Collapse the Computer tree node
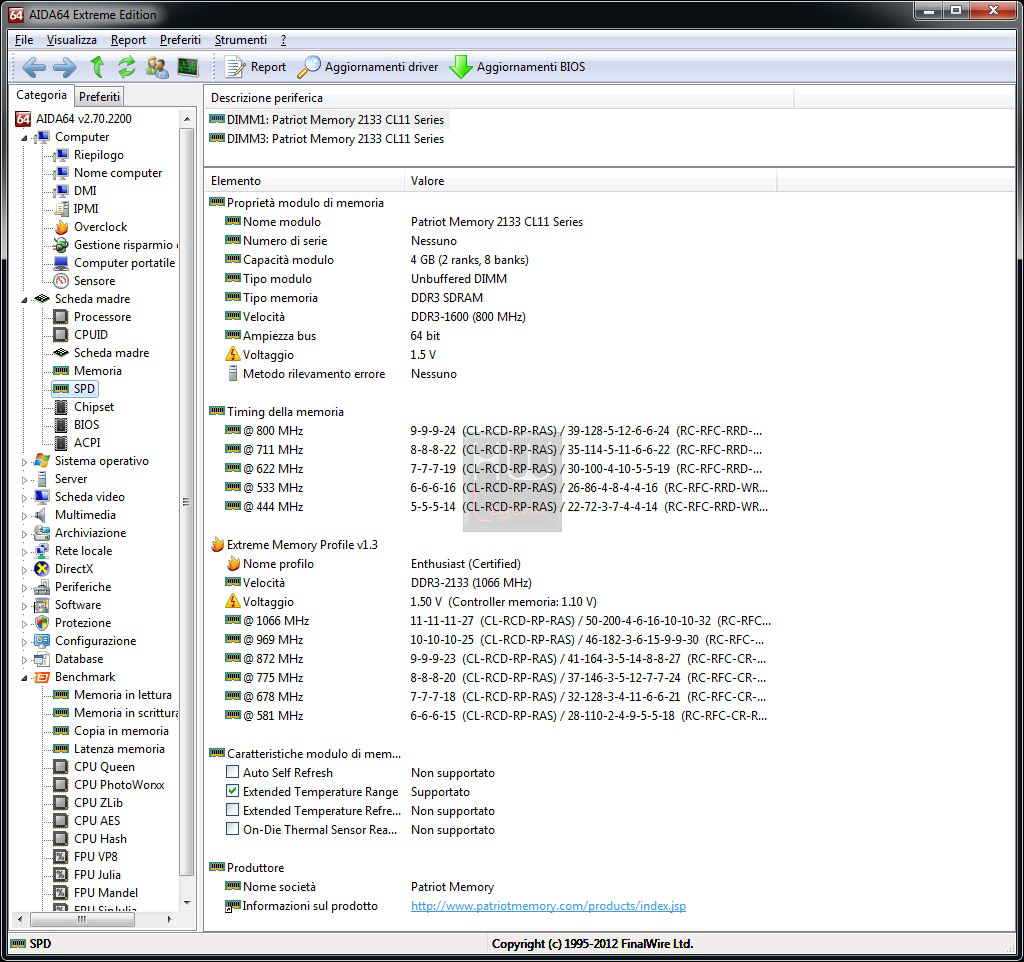The height and width of the screenshot is (962, 1024). point(24,138)
